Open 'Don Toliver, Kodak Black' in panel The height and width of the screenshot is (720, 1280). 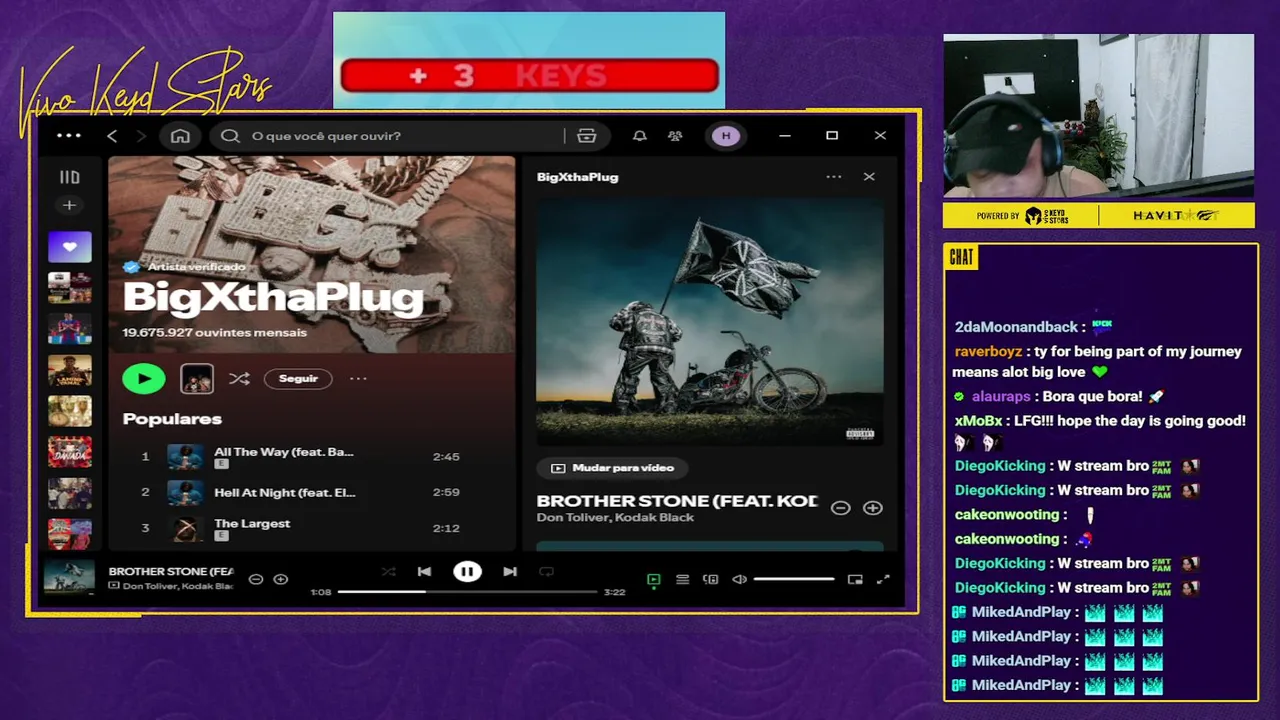coord(615,517)
